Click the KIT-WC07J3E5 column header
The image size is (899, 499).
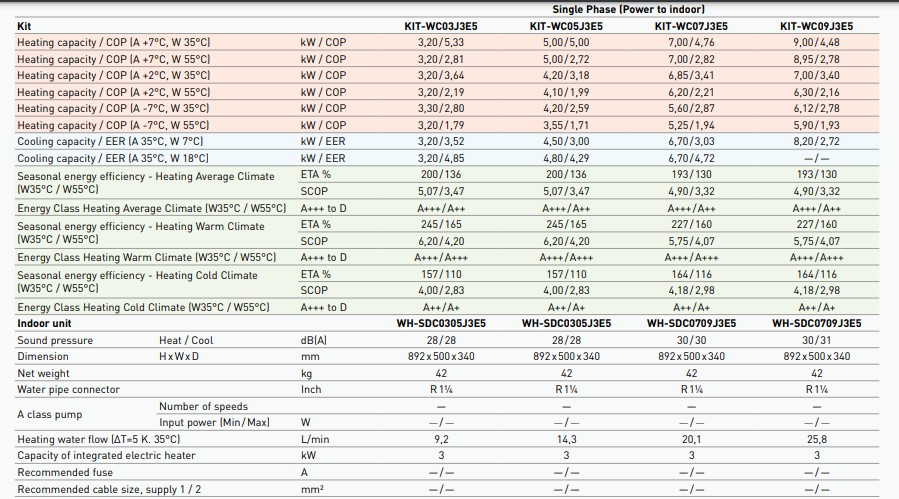click(x=691, y=26)
